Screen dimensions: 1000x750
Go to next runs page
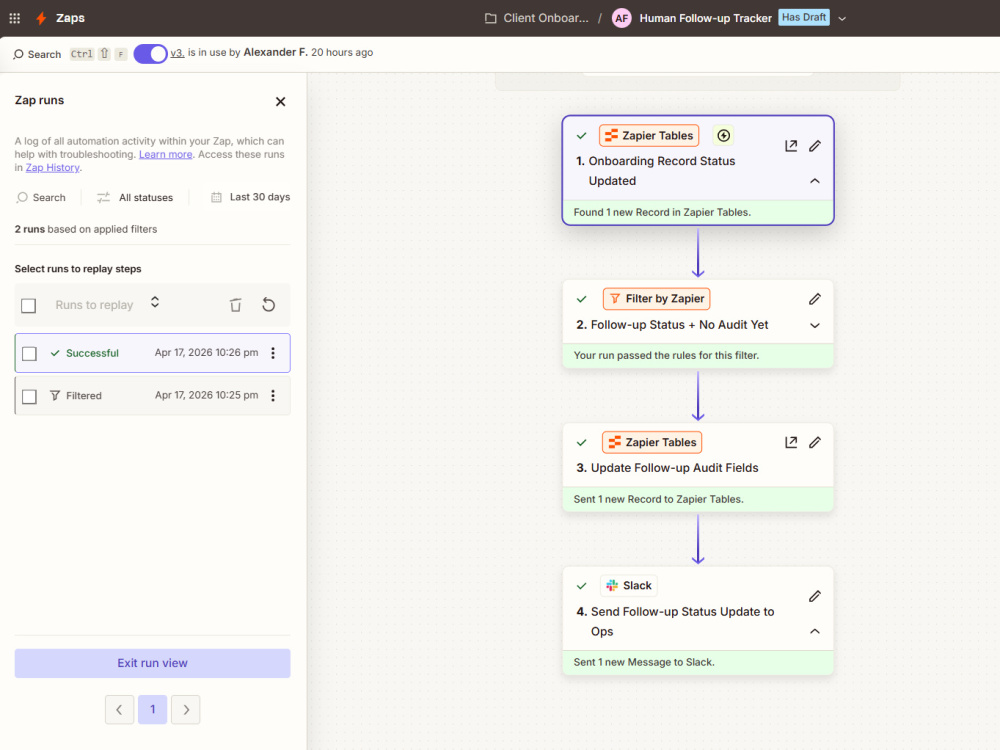click(x=186, y=709)
